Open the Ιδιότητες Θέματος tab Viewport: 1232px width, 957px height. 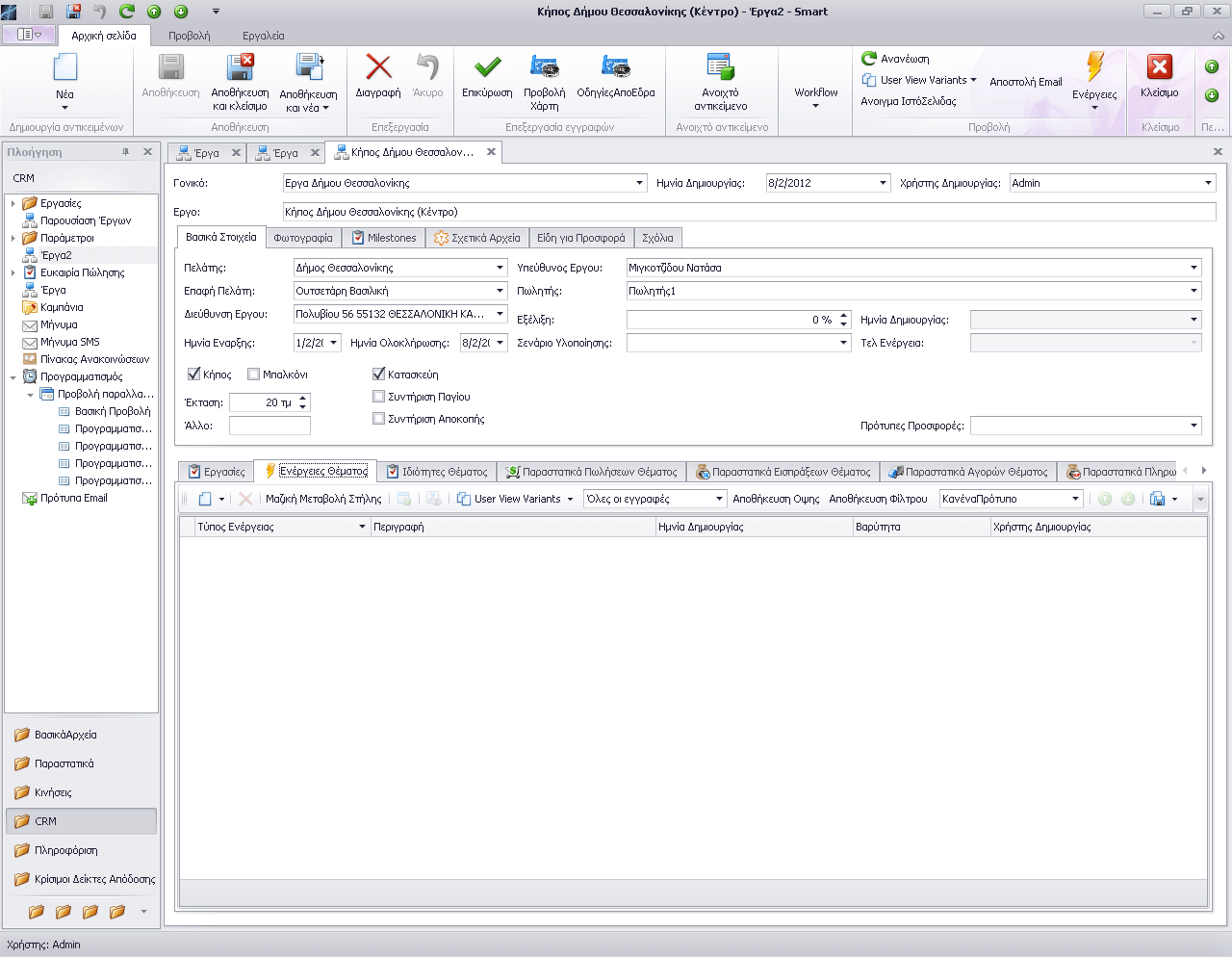(437, 472)
